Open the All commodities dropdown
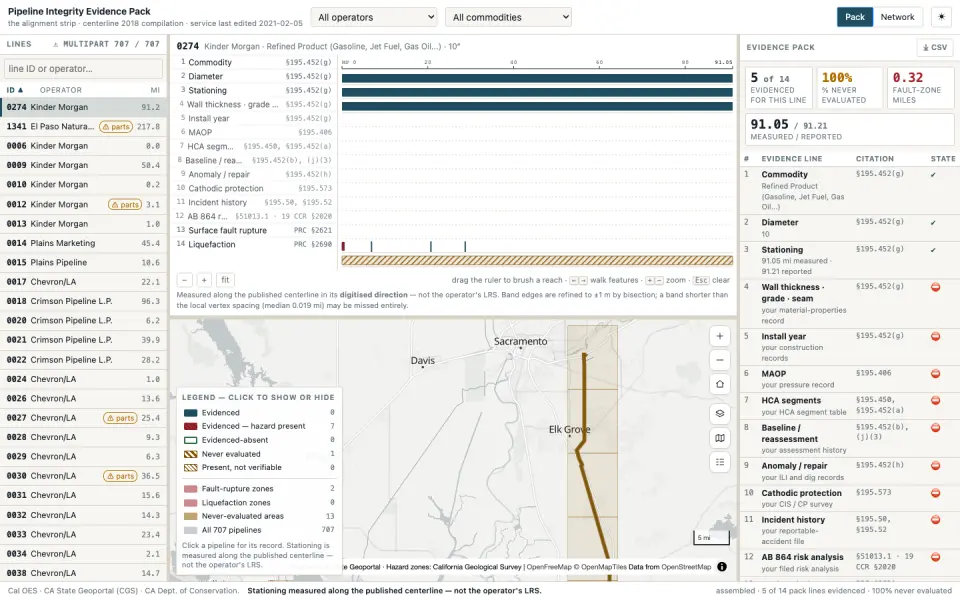 click(x=508, y=17)
